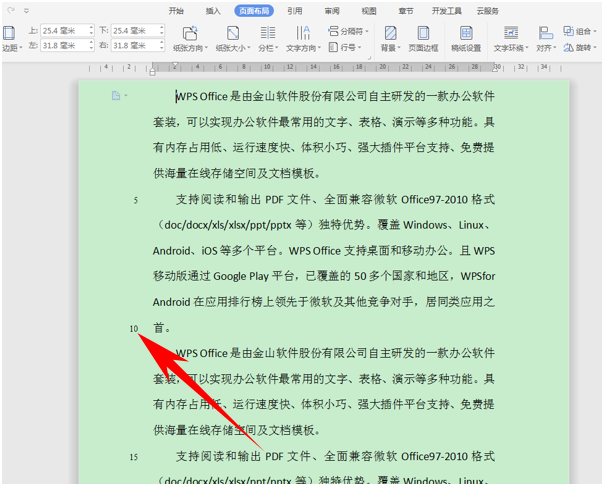Click the left indent marker on ruler
Screen dimensions: 602x484
pyautogui.click(x=152, y=71)
